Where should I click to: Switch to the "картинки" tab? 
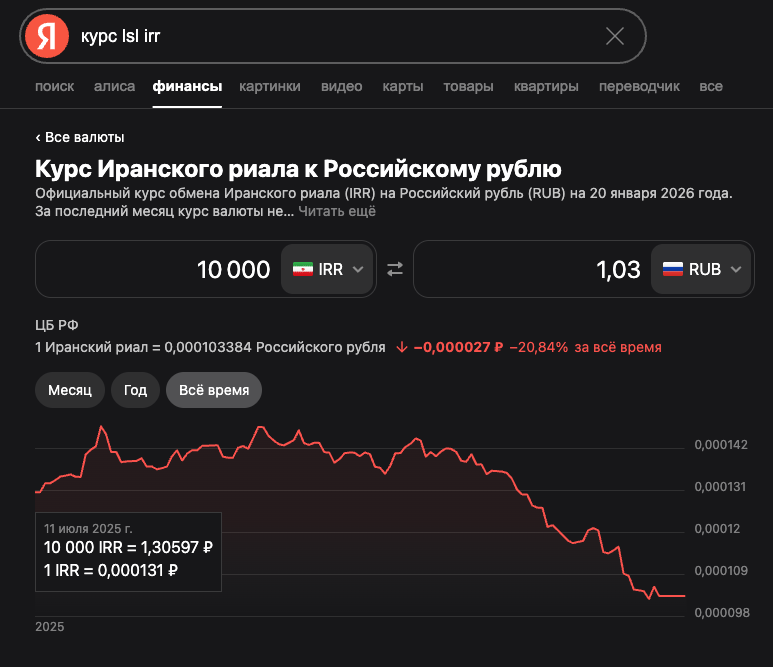(270, 86)
